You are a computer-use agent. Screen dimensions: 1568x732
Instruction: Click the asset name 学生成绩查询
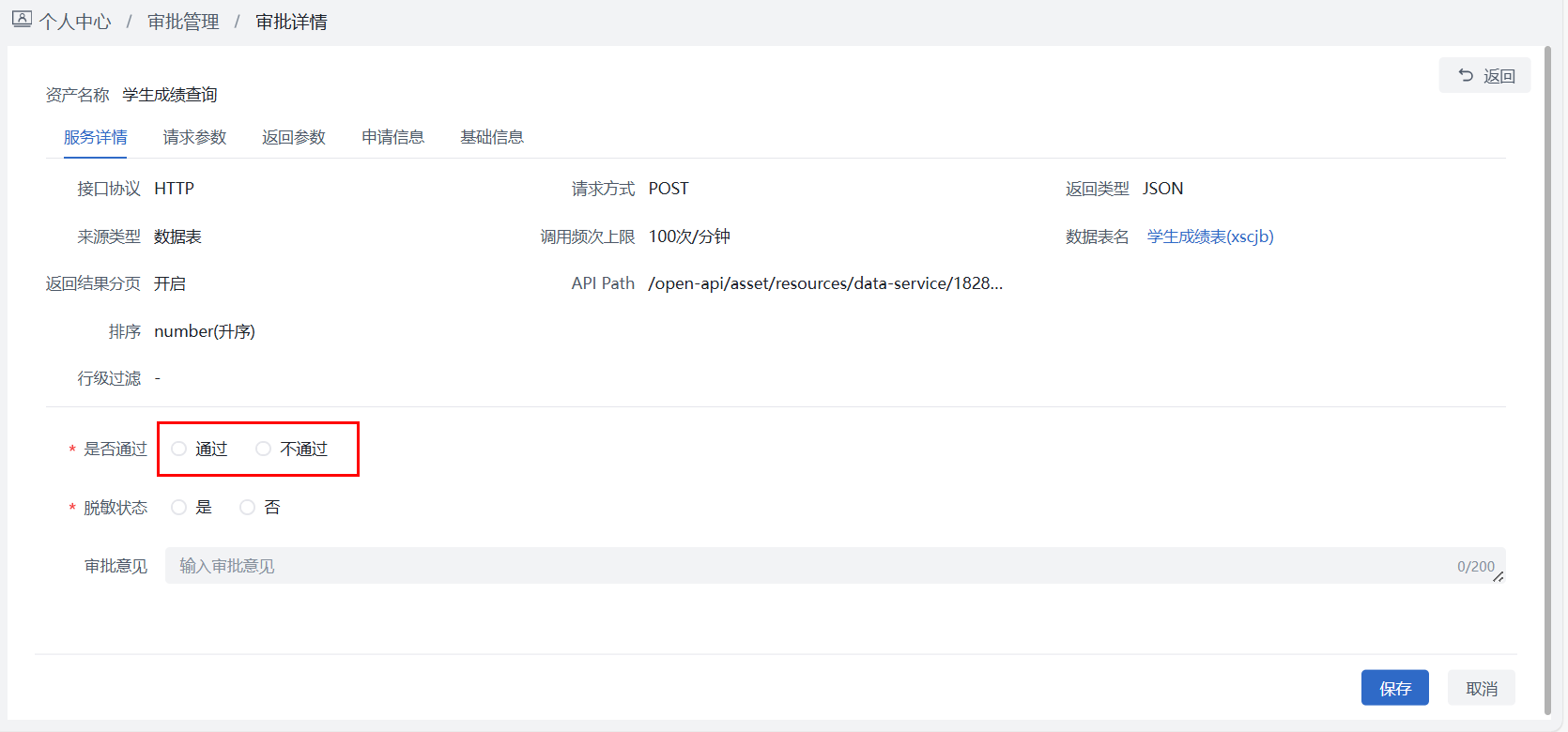(x=170, y=95)
